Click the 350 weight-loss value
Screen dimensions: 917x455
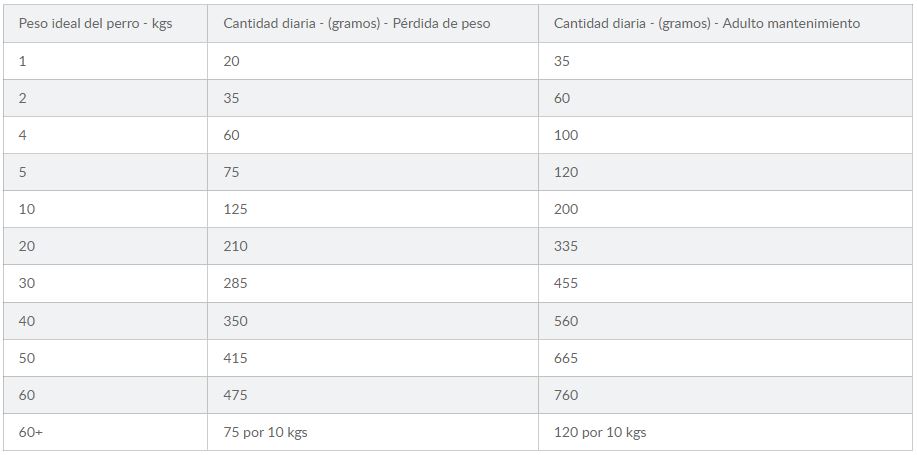coord(373,321)
